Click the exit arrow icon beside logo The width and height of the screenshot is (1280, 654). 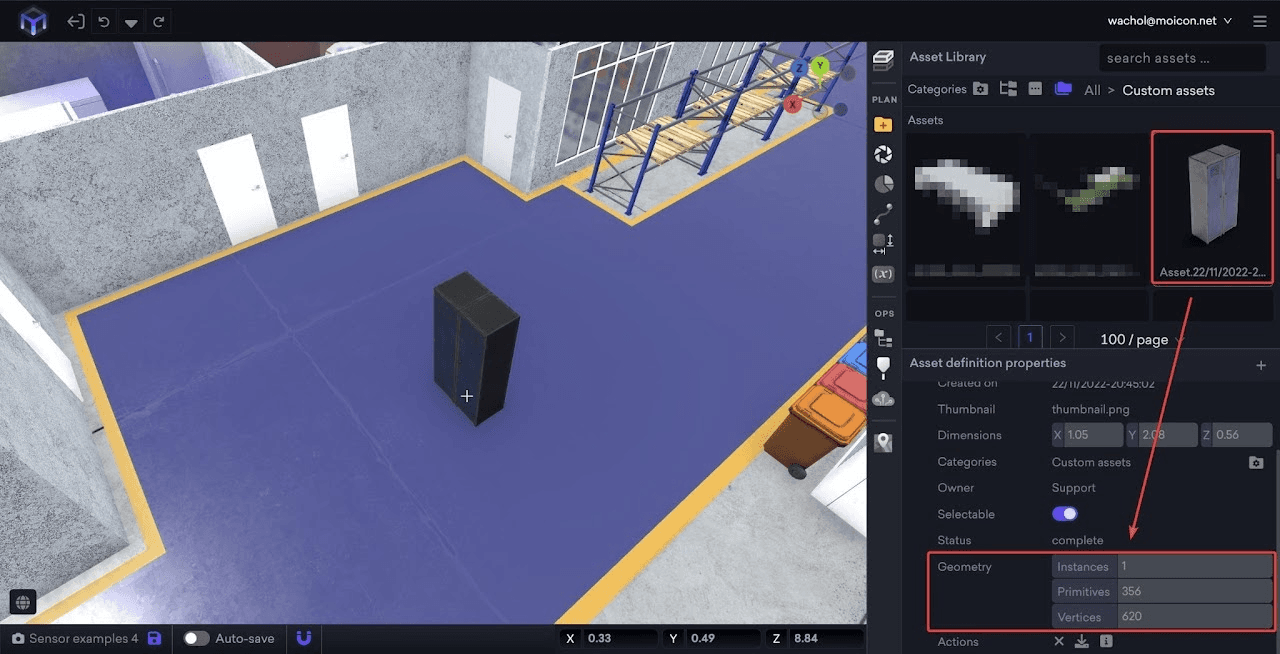pos(75,21)
